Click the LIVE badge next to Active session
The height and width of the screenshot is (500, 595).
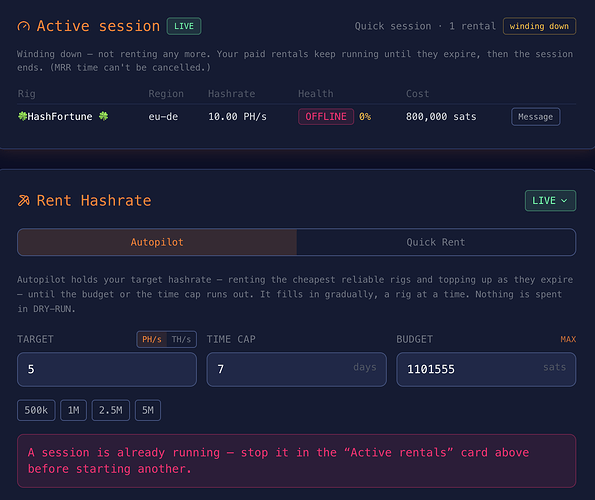click(184, 26)
